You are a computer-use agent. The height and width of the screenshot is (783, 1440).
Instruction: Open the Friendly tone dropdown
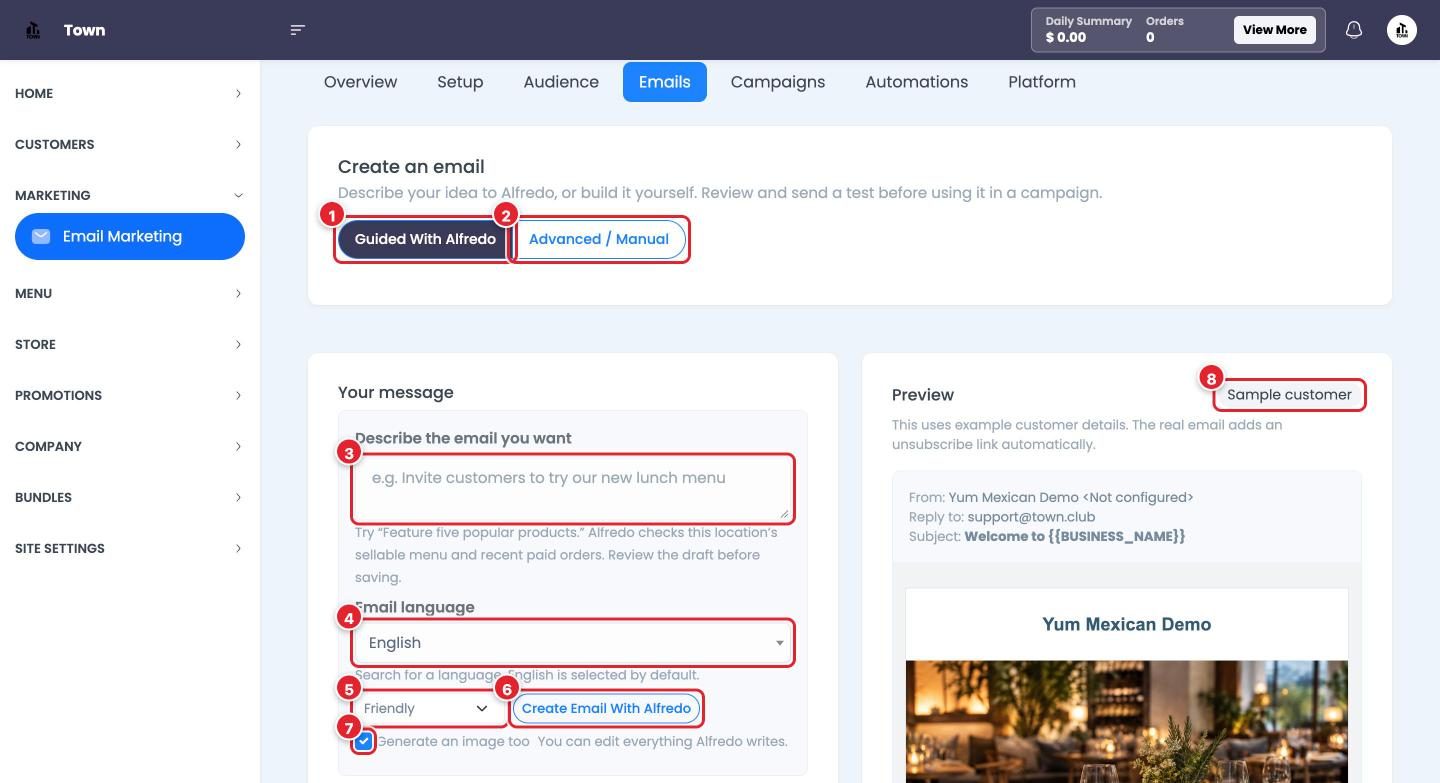click(426, 708)
